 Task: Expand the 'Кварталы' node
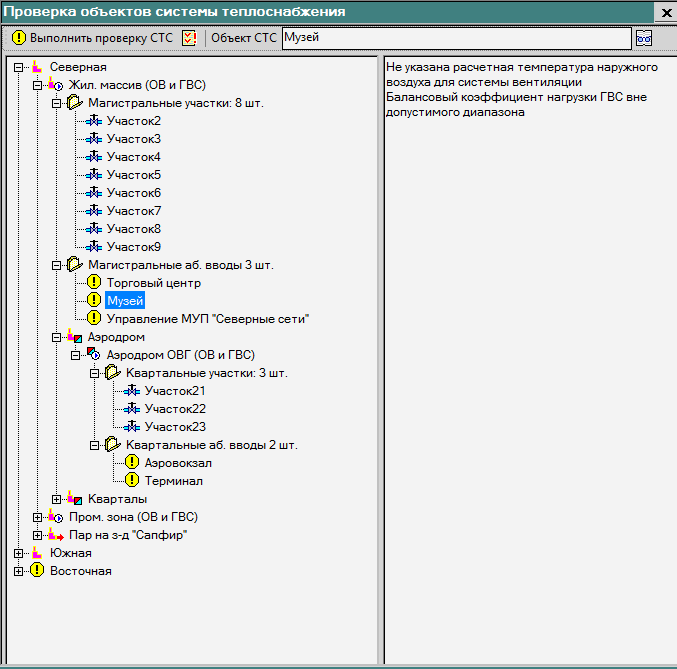point(56,499)
